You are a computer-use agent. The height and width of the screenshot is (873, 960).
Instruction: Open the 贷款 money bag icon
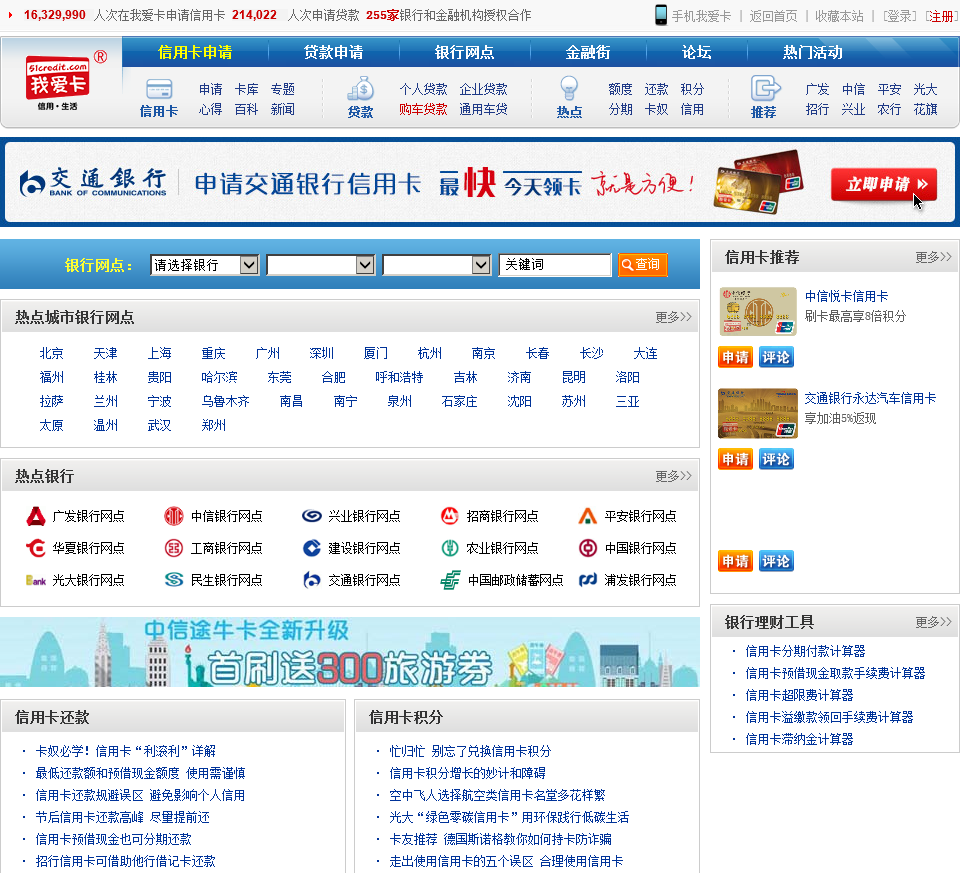(x=361, y=89)
